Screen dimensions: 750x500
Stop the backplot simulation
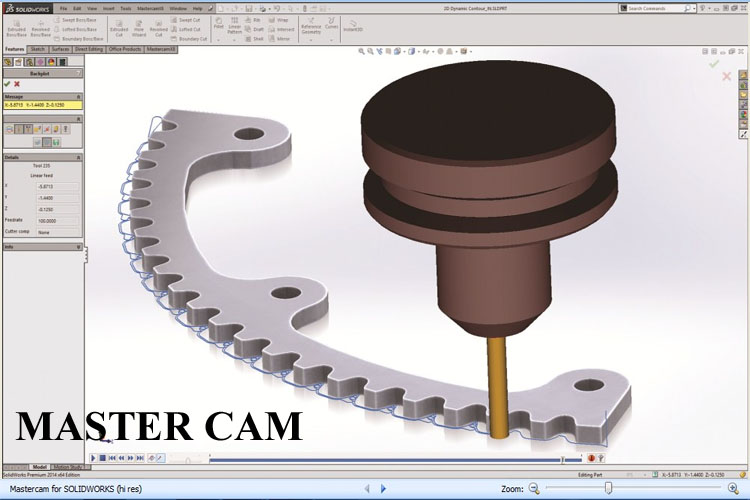coord(102,458)
